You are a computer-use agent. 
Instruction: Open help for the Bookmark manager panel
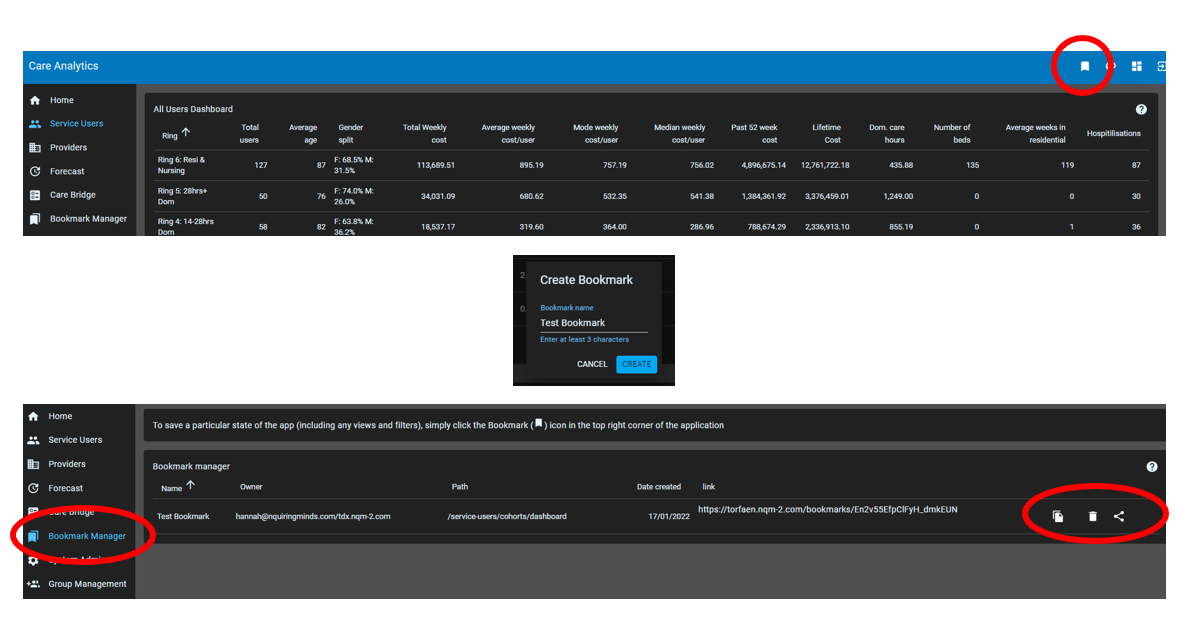click(x=1151, y=467)
